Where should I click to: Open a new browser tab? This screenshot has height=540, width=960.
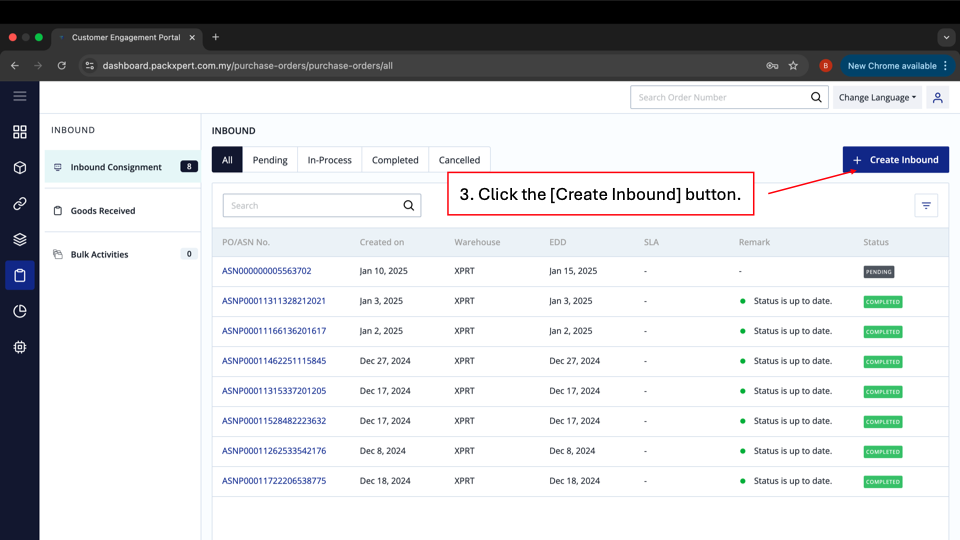(216, 37)
